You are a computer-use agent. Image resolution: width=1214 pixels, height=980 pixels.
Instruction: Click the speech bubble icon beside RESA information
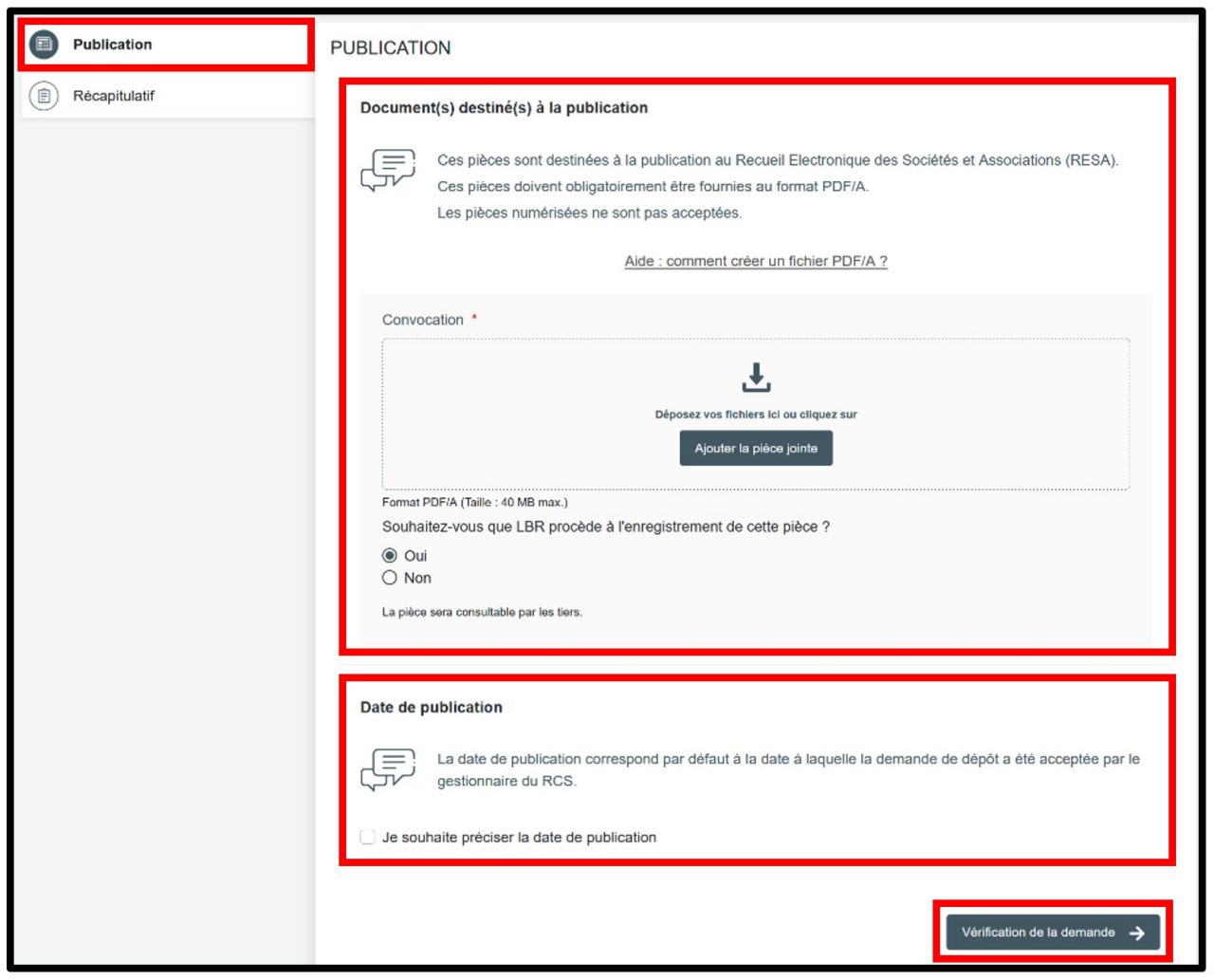tap(388, 170)
